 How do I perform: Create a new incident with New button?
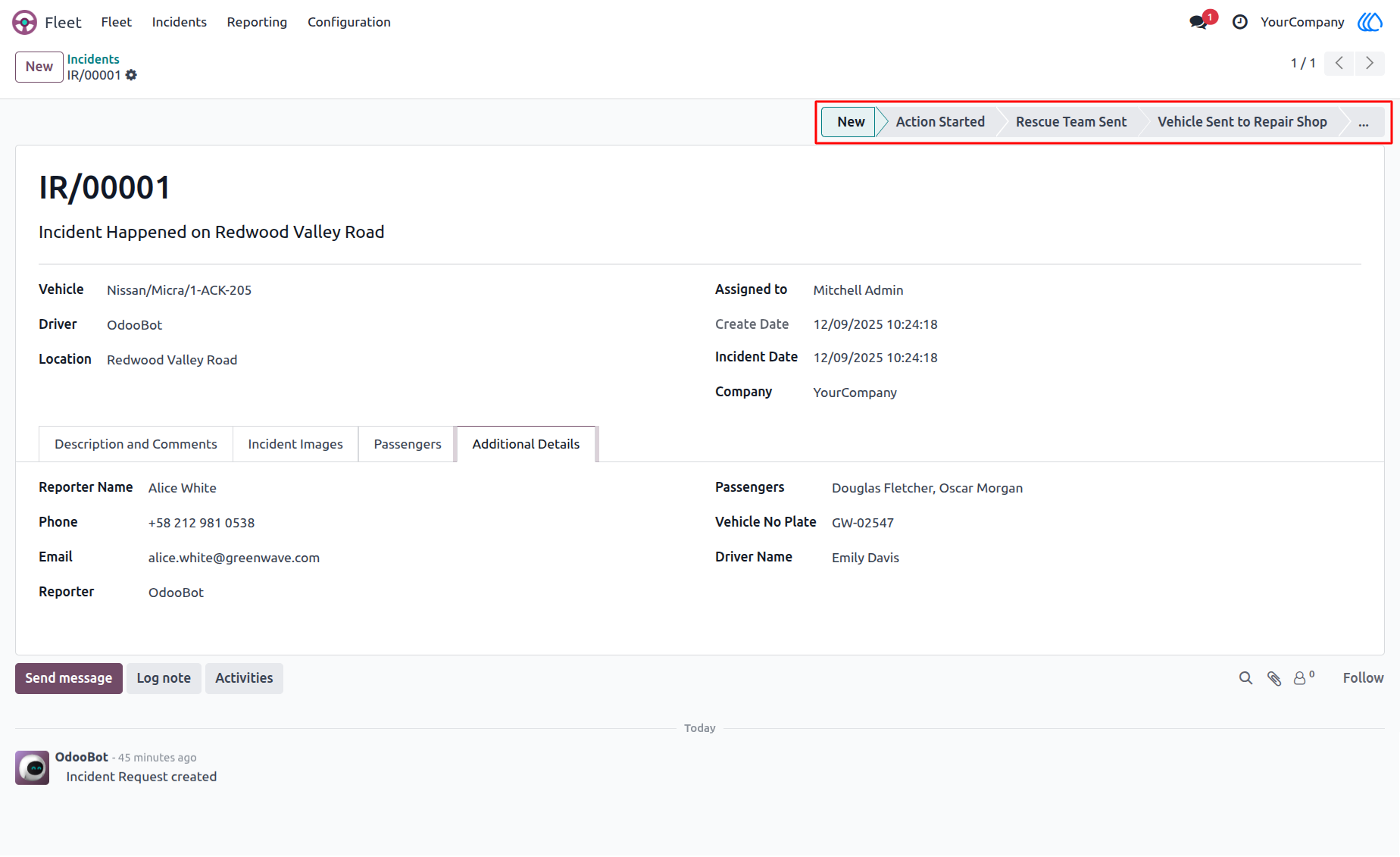coord(39,67)
